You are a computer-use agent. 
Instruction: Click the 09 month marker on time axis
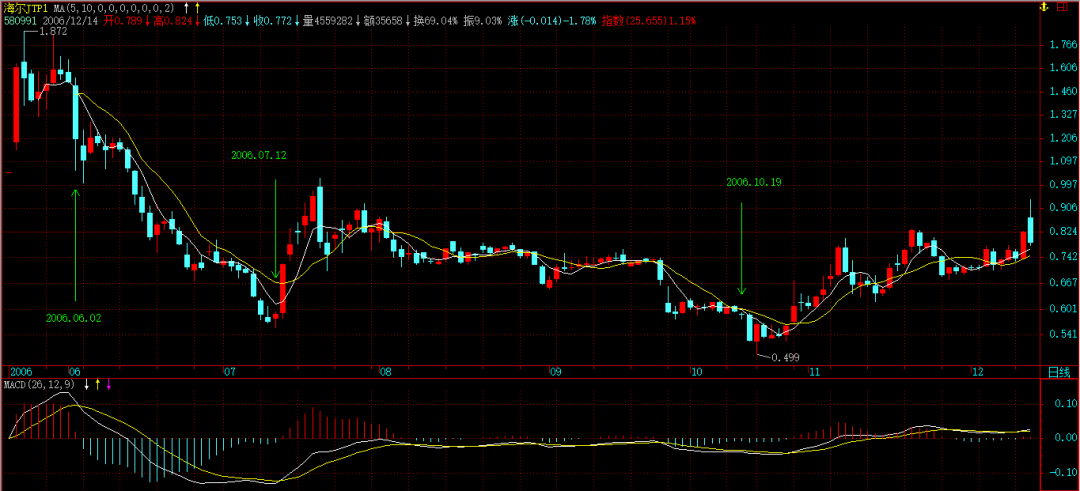click(555, 373)
